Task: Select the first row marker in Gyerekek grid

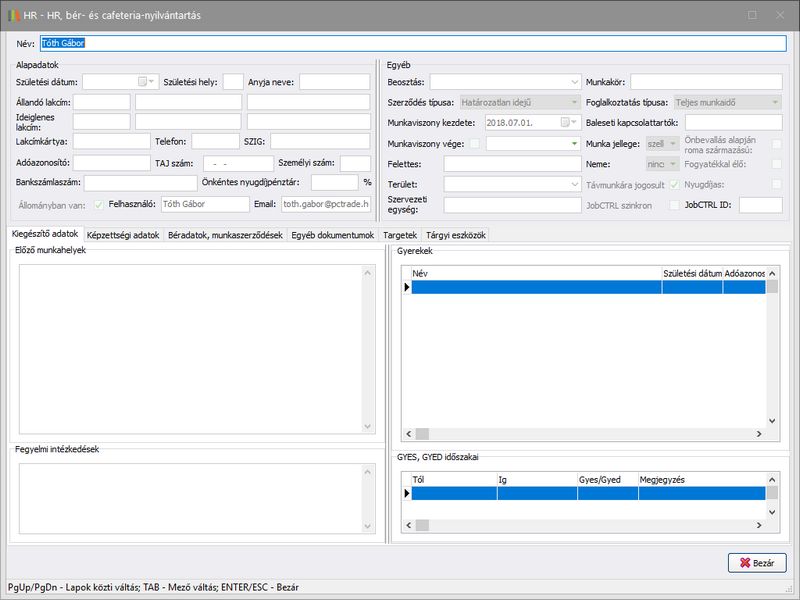Action: point(406,287)
